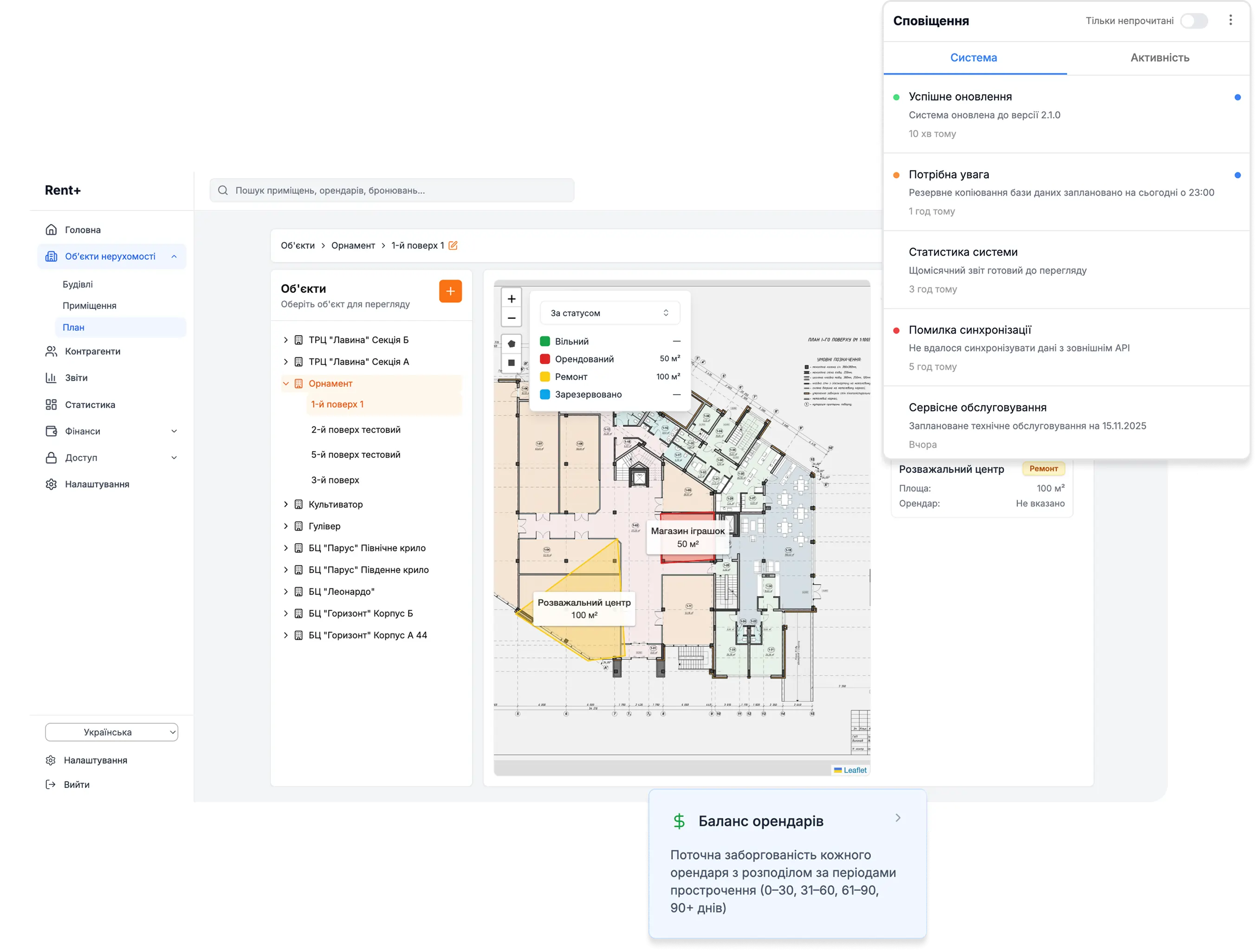Zoom in on the floor plan

[511, 299]
